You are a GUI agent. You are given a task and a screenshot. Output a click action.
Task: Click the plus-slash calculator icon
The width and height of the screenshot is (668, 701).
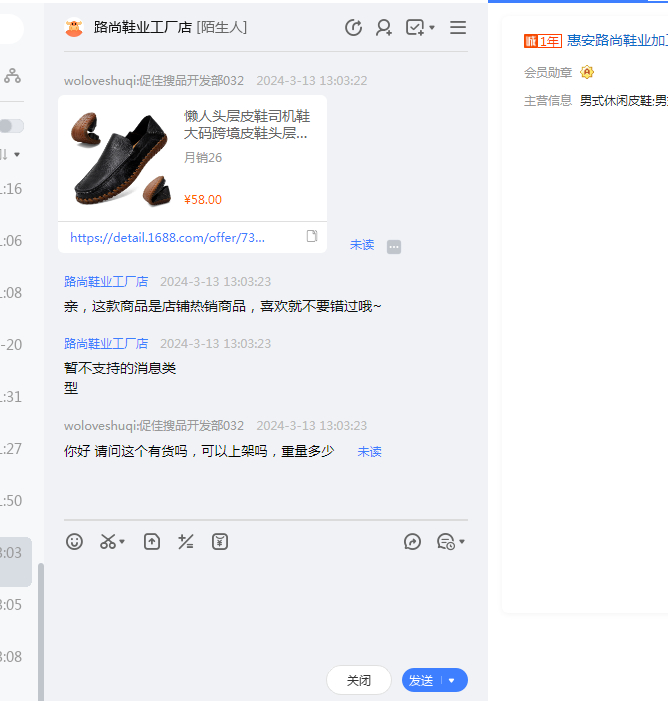point(186,542)
